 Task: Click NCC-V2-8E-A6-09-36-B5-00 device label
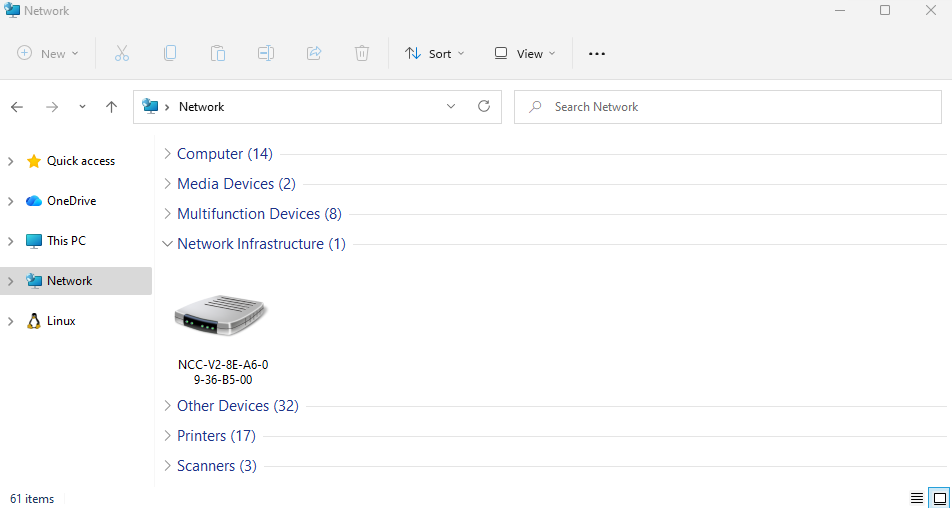tap(223, 373)
